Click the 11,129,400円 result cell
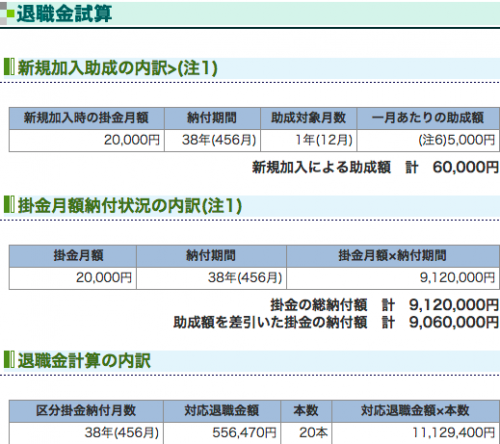Screen dimensions: 500x444 point(415,433)
